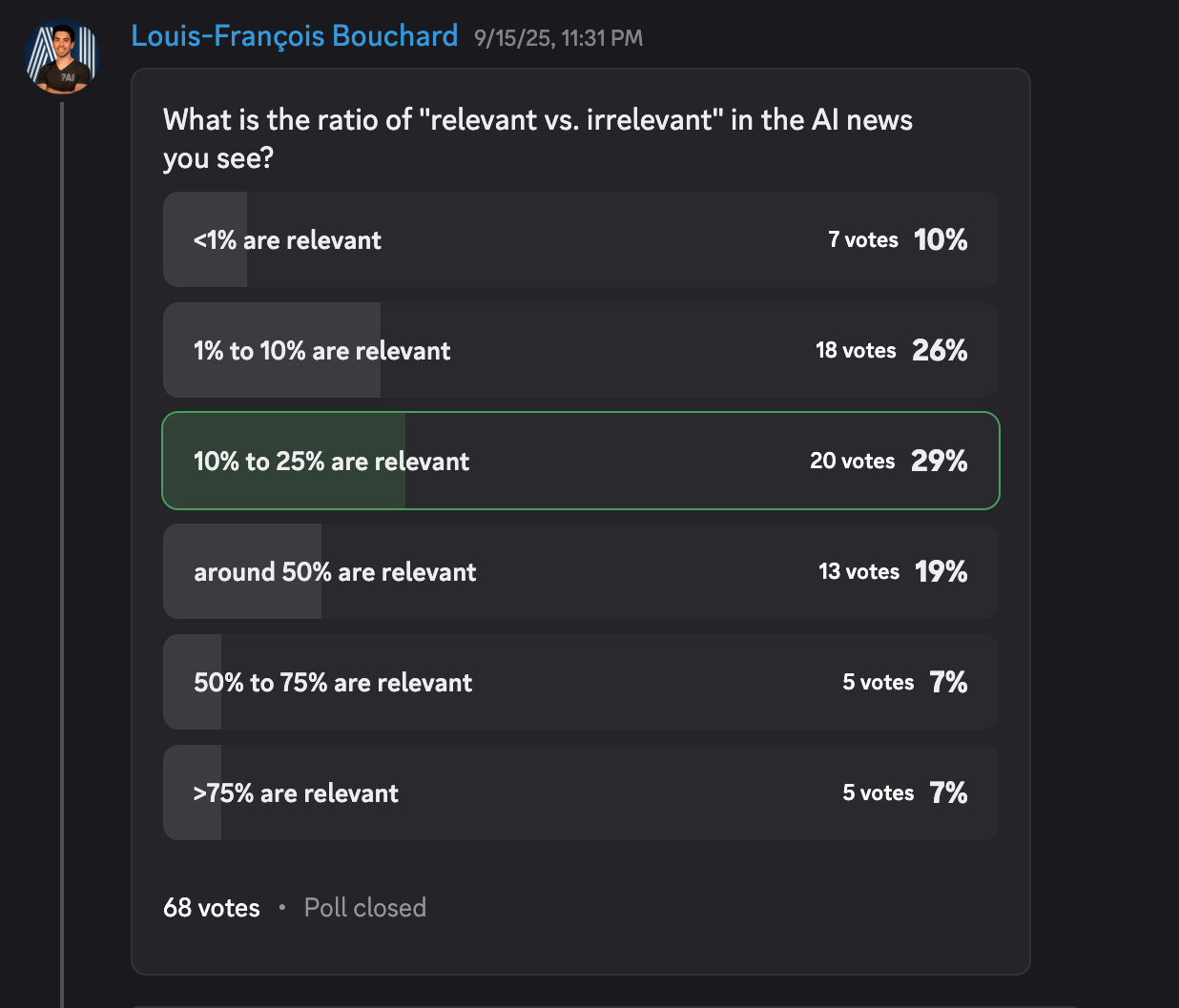The height and width of the screenshot is (1008, 1179).
Task: Select the '<1% are relevant' poll option
Action: pyautogui.click(x=581, y=239)
